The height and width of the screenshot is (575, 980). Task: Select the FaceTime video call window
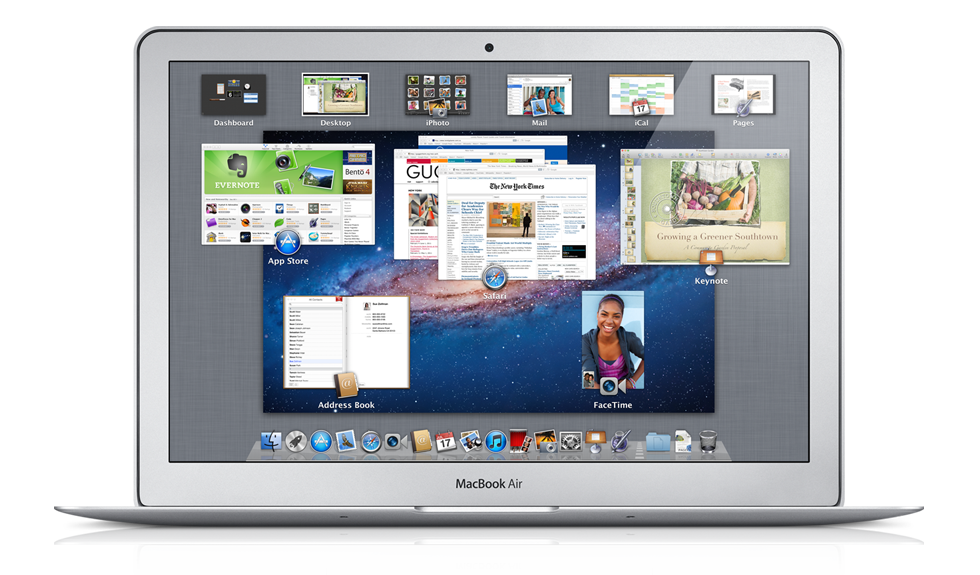(x=612, y=340)
